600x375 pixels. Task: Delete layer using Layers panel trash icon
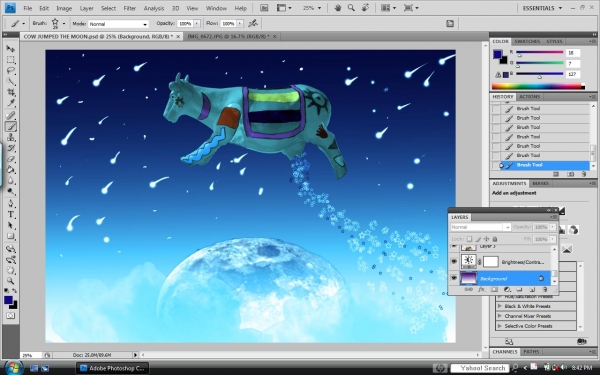pos(545,290)
